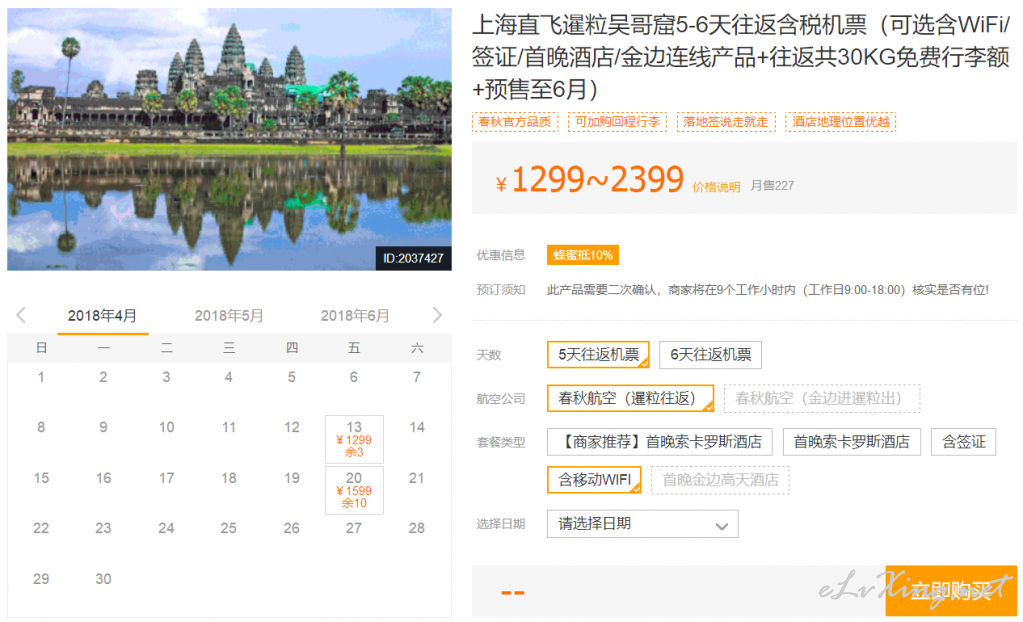Open the 价格说明 price explanation link

click(x=716, y=187)
